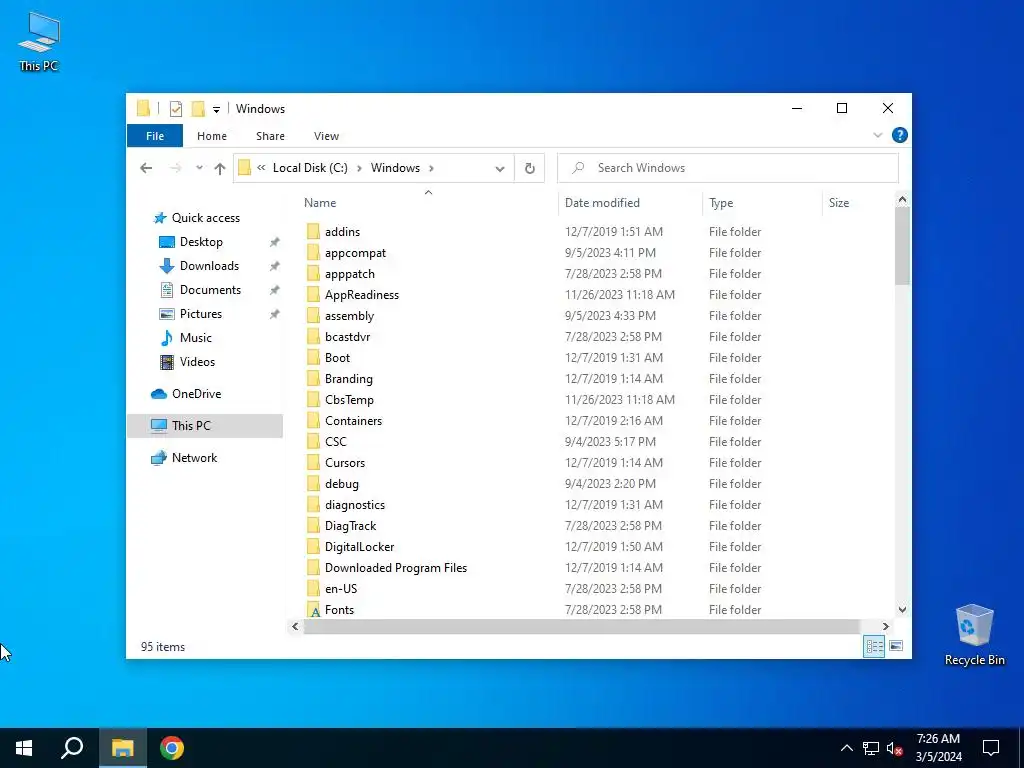Select the Containers folder
1024x768 pixels.
click(353, 421)
